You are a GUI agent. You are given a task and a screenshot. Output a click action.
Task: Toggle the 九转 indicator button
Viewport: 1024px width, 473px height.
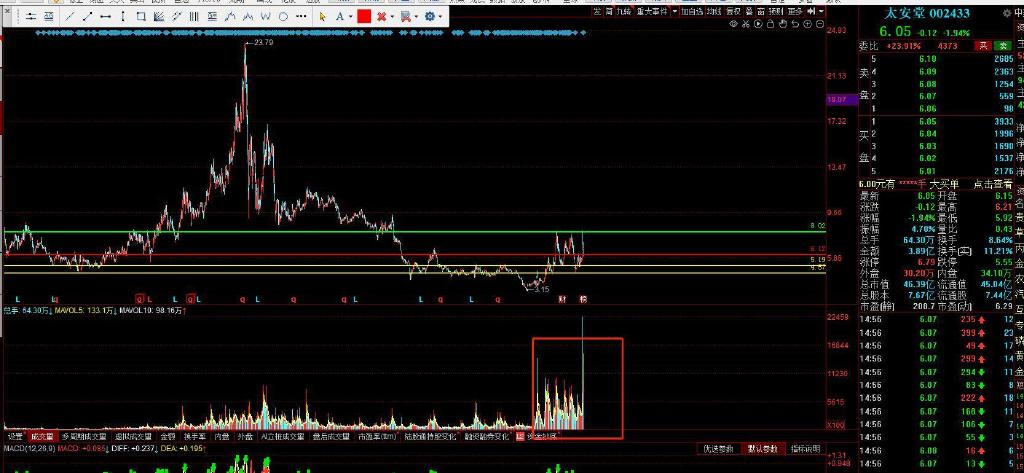click(x=624, y=11)
